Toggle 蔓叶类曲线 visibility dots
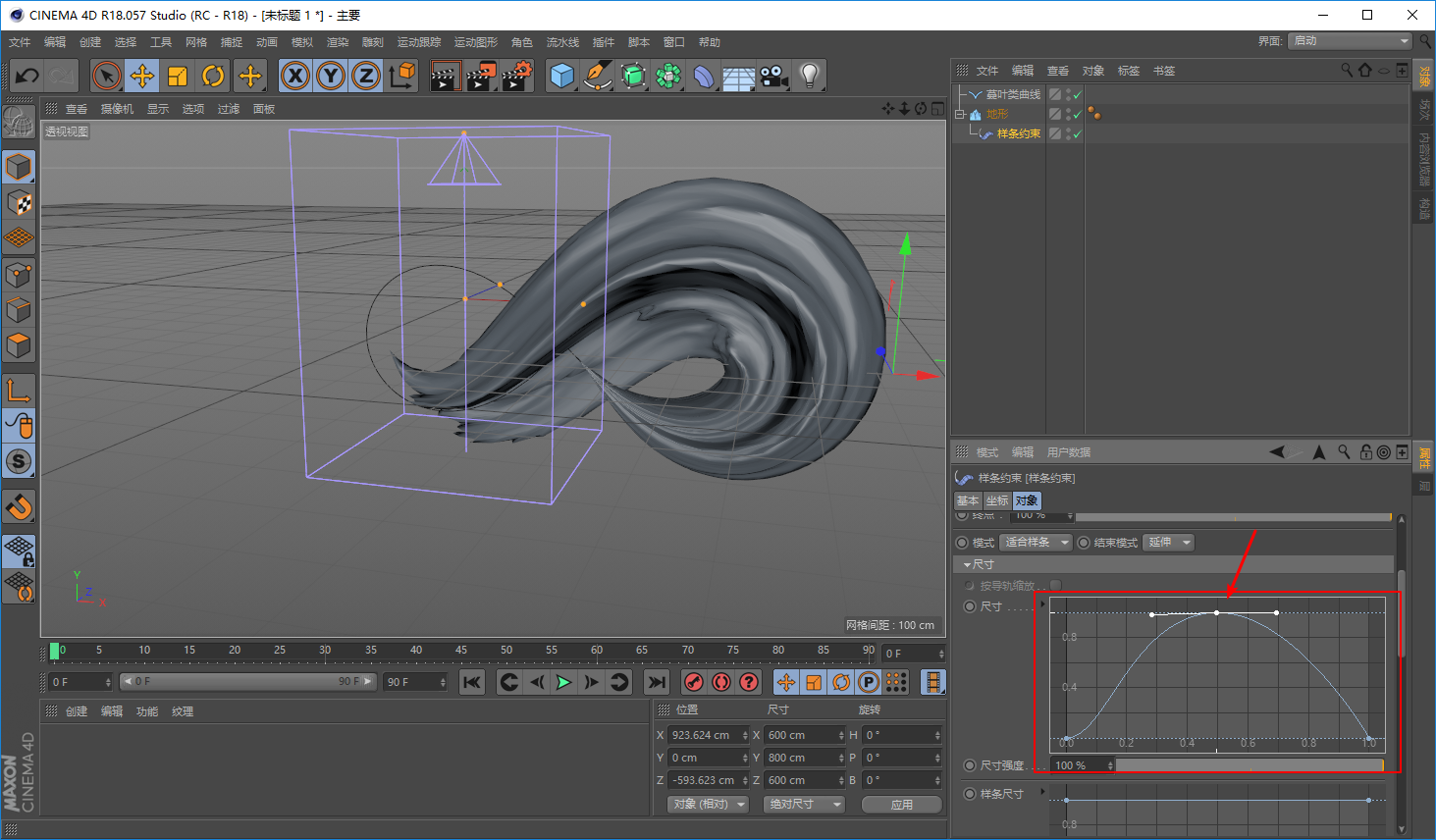1436x840 pixels. pos(1067,94)
